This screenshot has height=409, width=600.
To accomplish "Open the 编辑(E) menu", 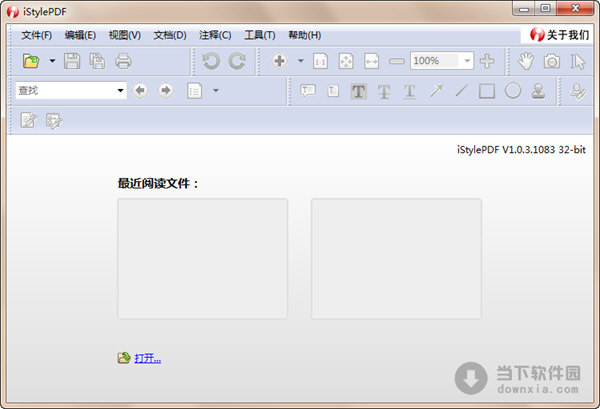I will pos(80,35).
